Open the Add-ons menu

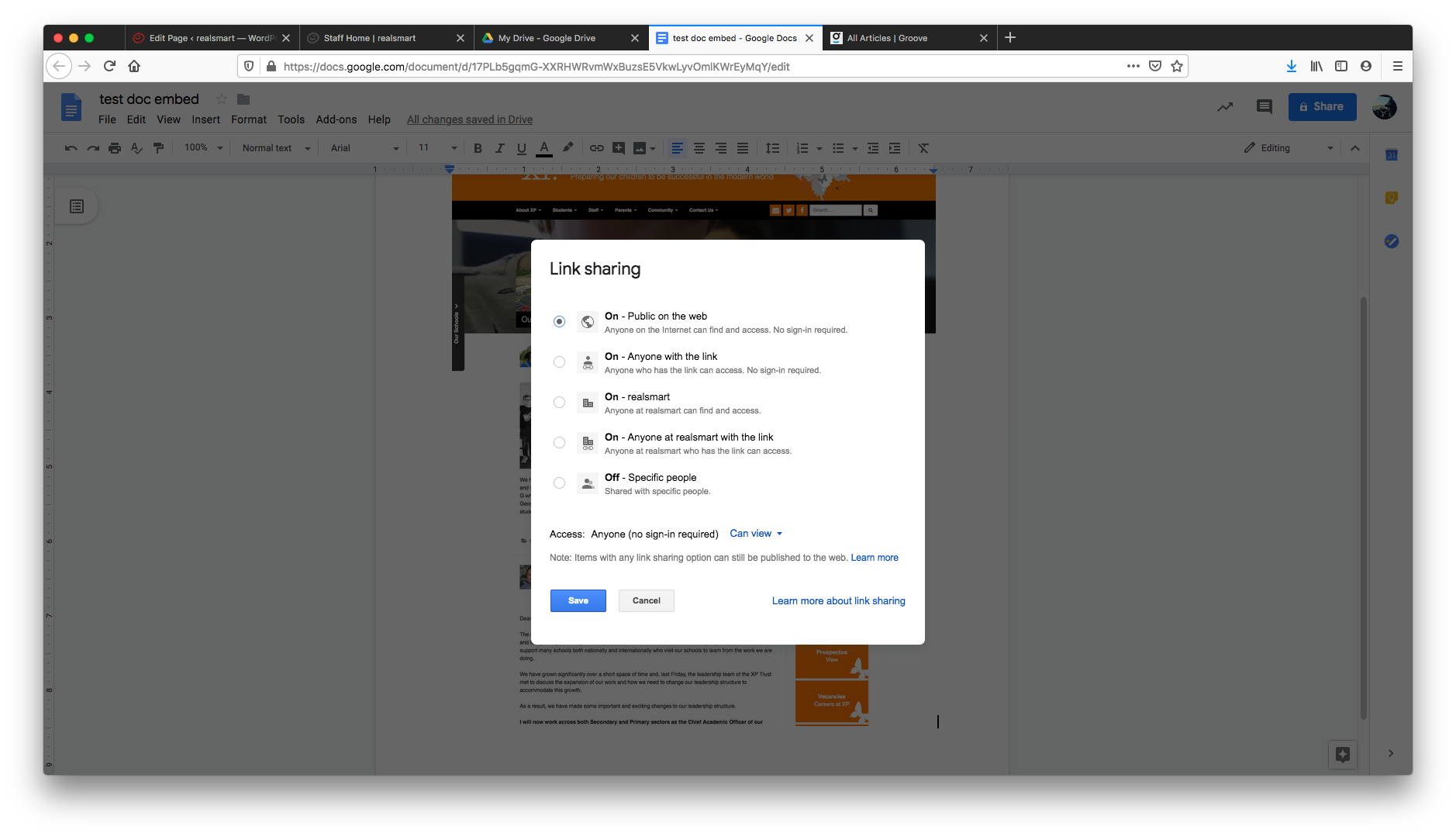point(336,119)
